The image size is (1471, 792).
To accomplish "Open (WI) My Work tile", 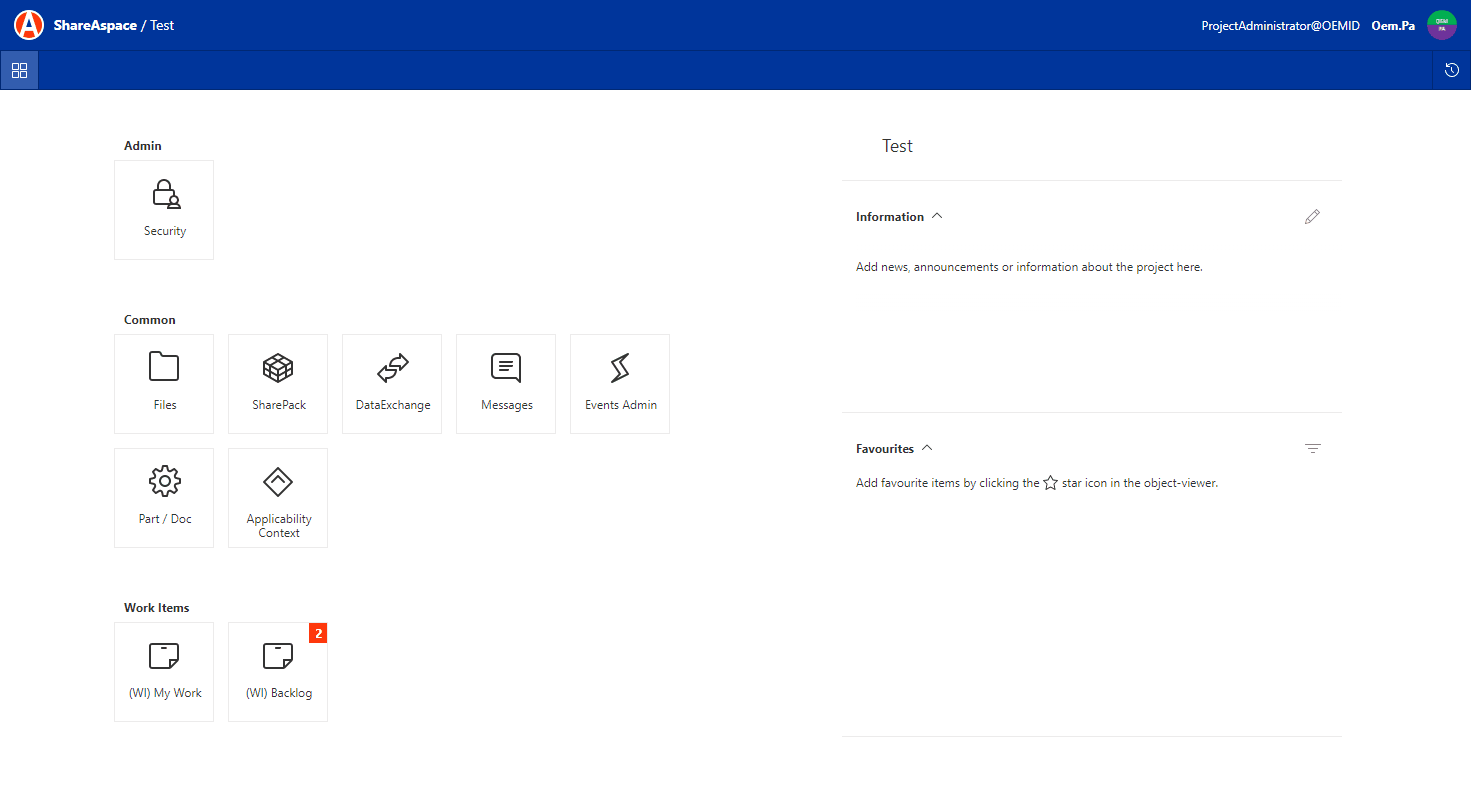I will pyautogui.click(x=164, y=672).
